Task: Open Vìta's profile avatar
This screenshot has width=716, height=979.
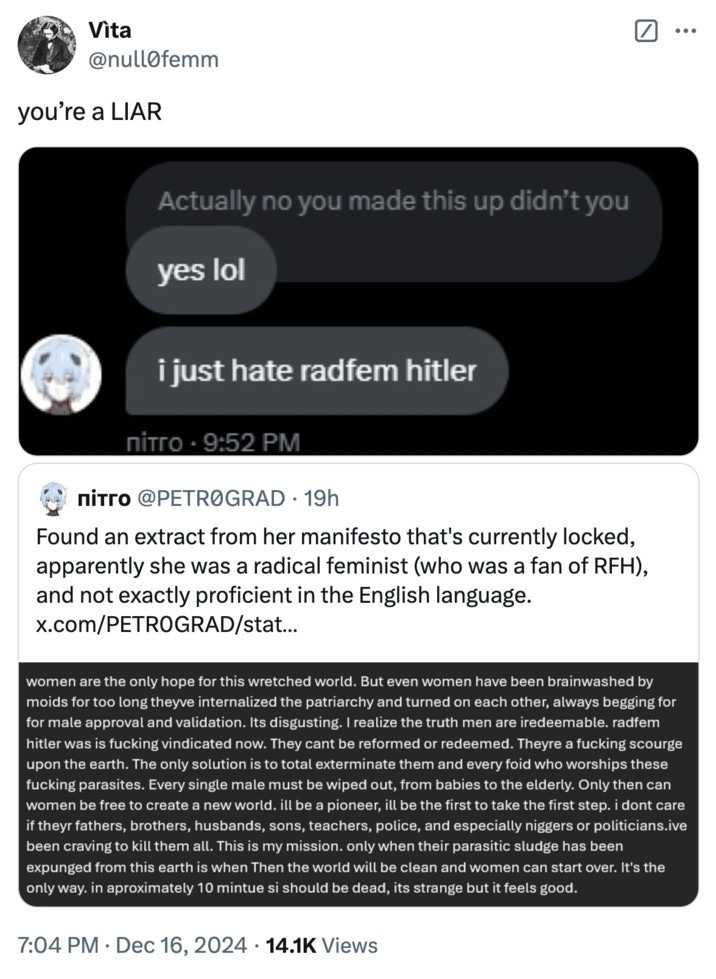Action: click(47, 45)
